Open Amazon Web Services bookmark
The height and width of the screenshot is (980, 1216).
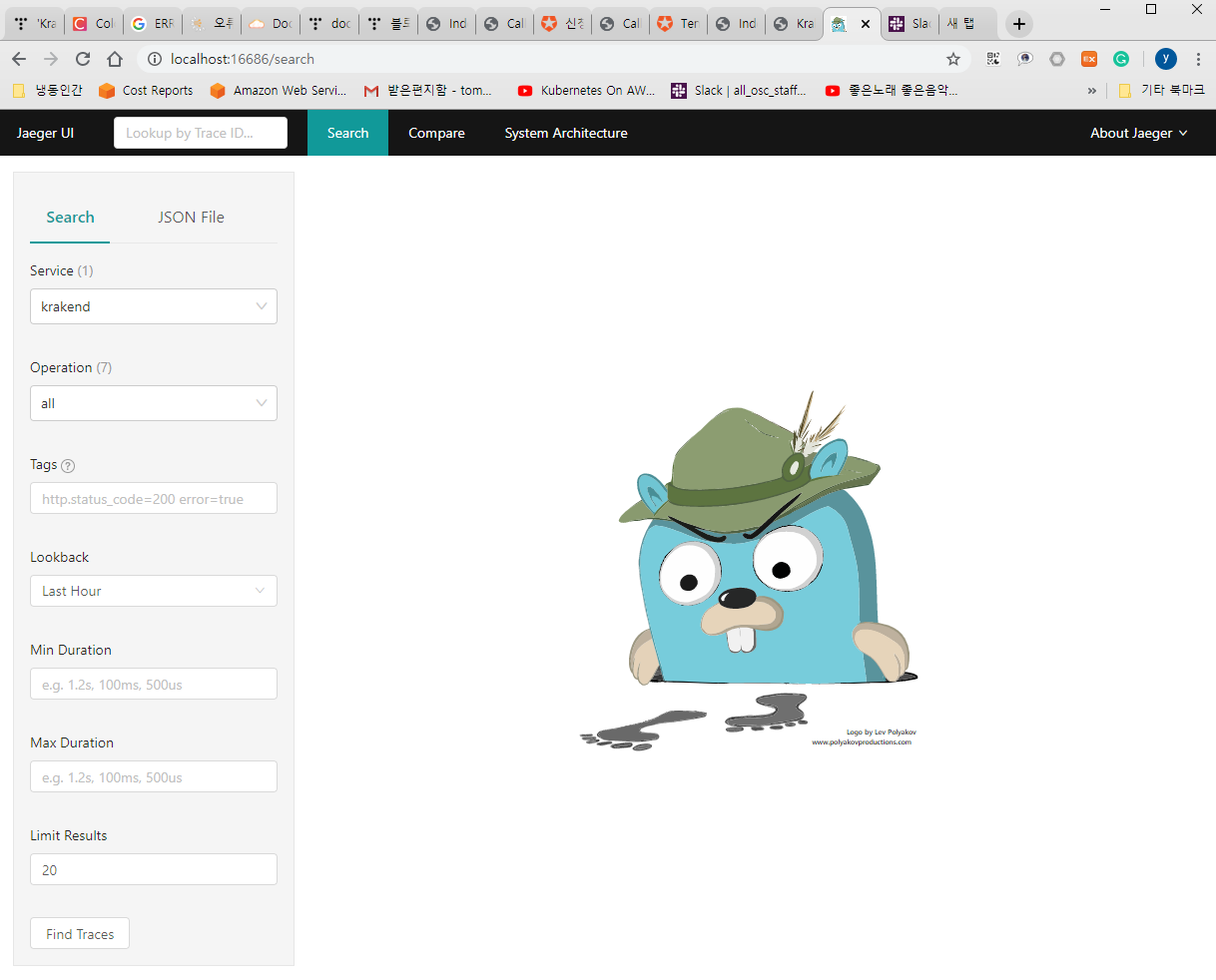pyautogui.click(x=279, y=90)
